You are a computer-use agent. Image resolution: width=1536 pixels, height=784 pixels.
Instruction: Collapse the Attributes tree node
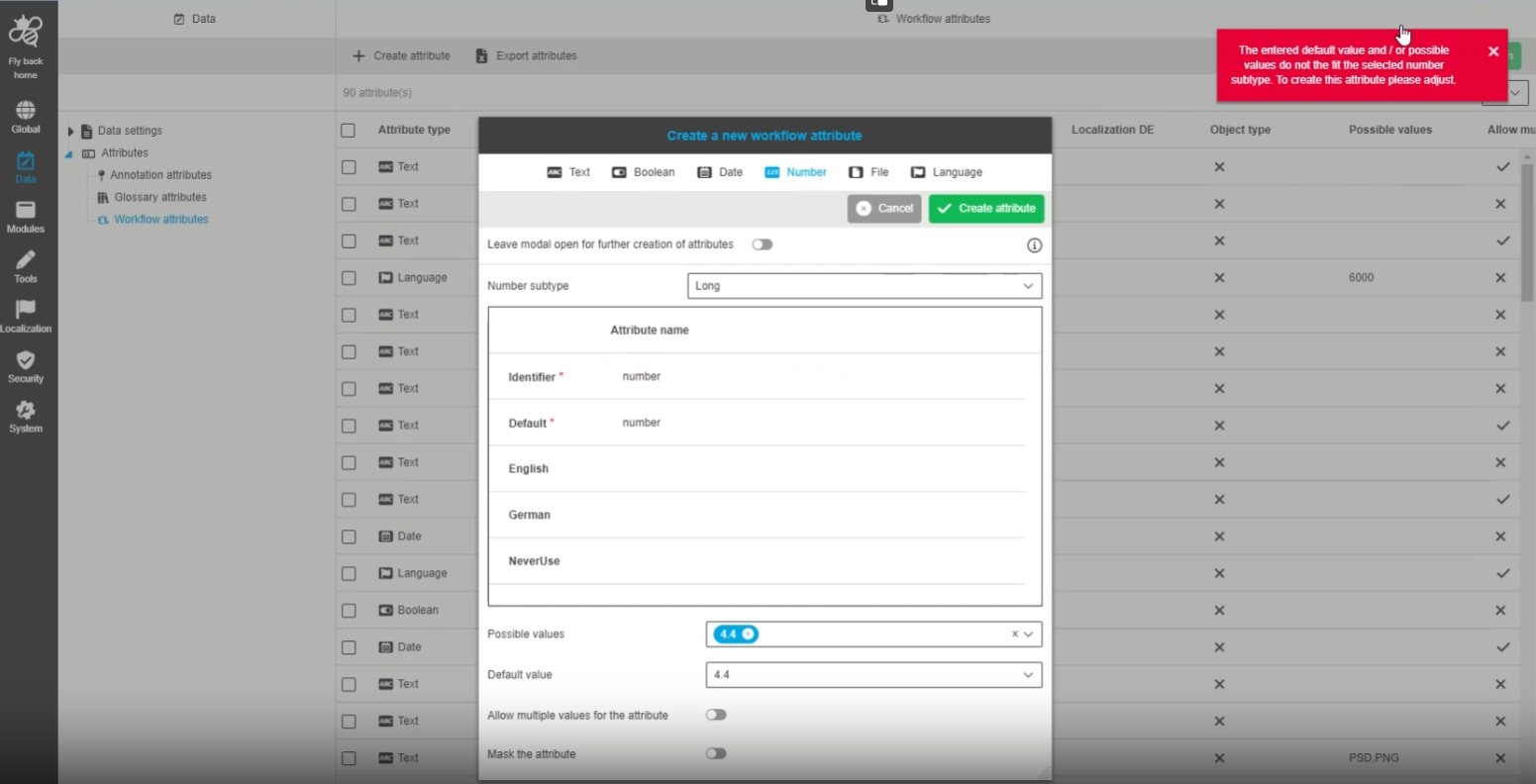[x=69, y=153]
